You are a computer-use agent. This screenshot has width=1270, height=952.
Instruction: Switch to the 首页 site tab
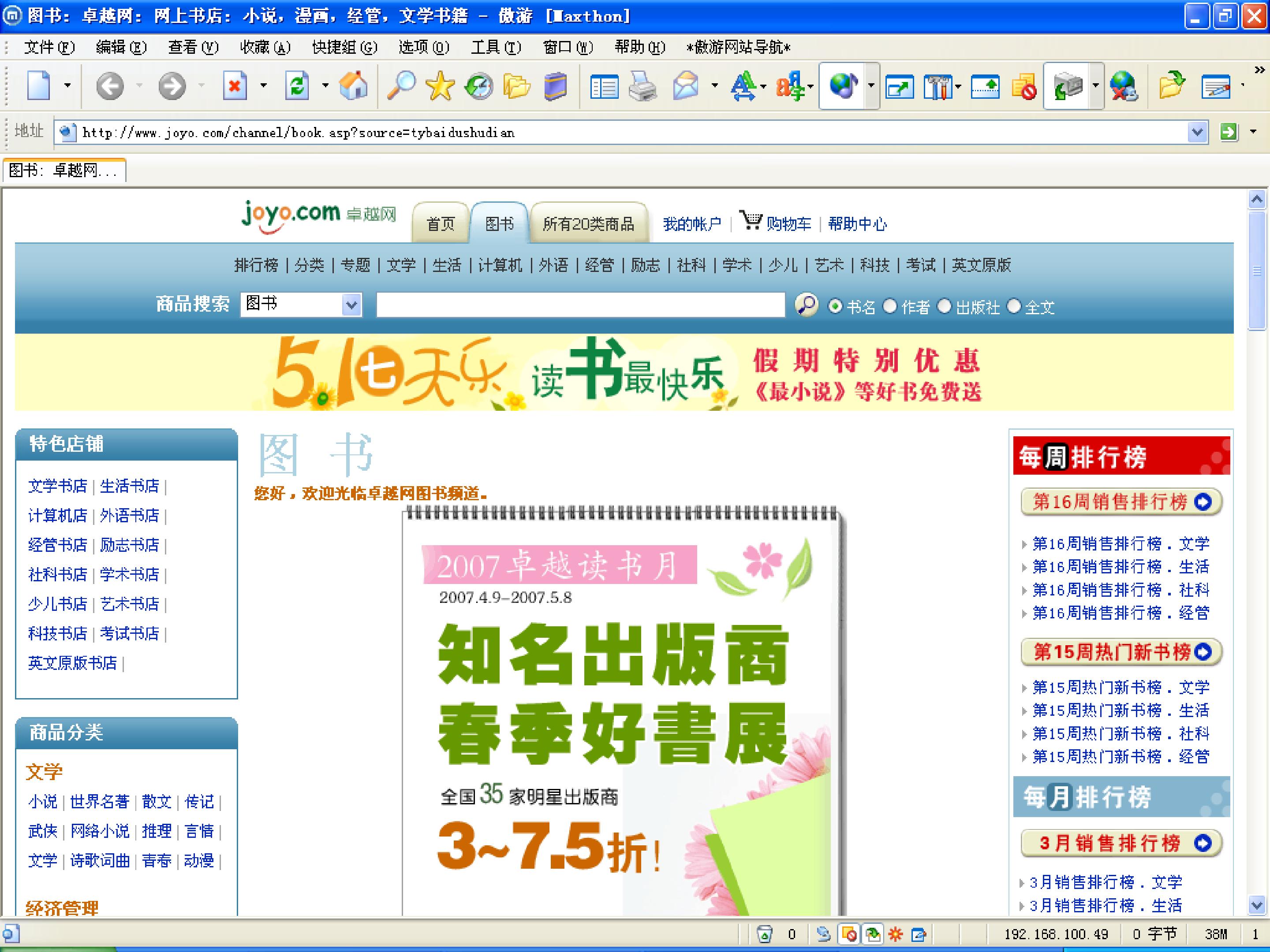pos(441,224)
